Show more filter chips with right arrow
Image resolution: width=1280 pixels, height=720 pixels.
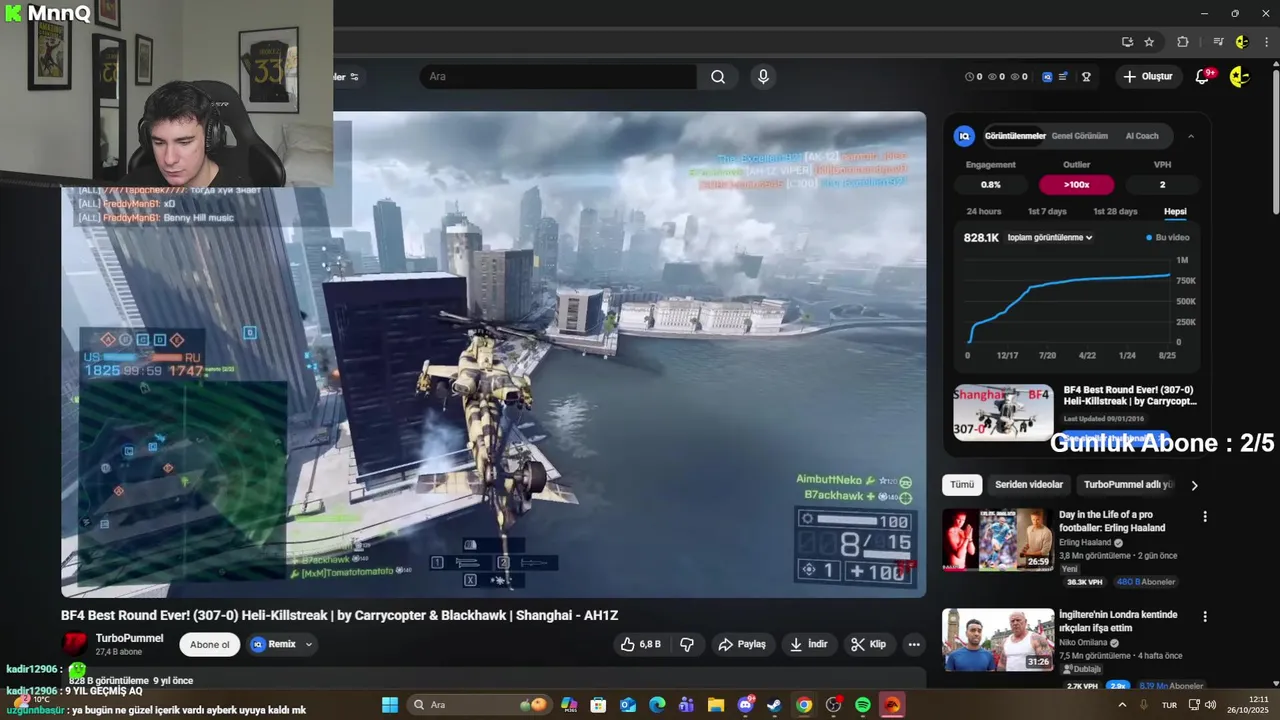click(1193, 485)
